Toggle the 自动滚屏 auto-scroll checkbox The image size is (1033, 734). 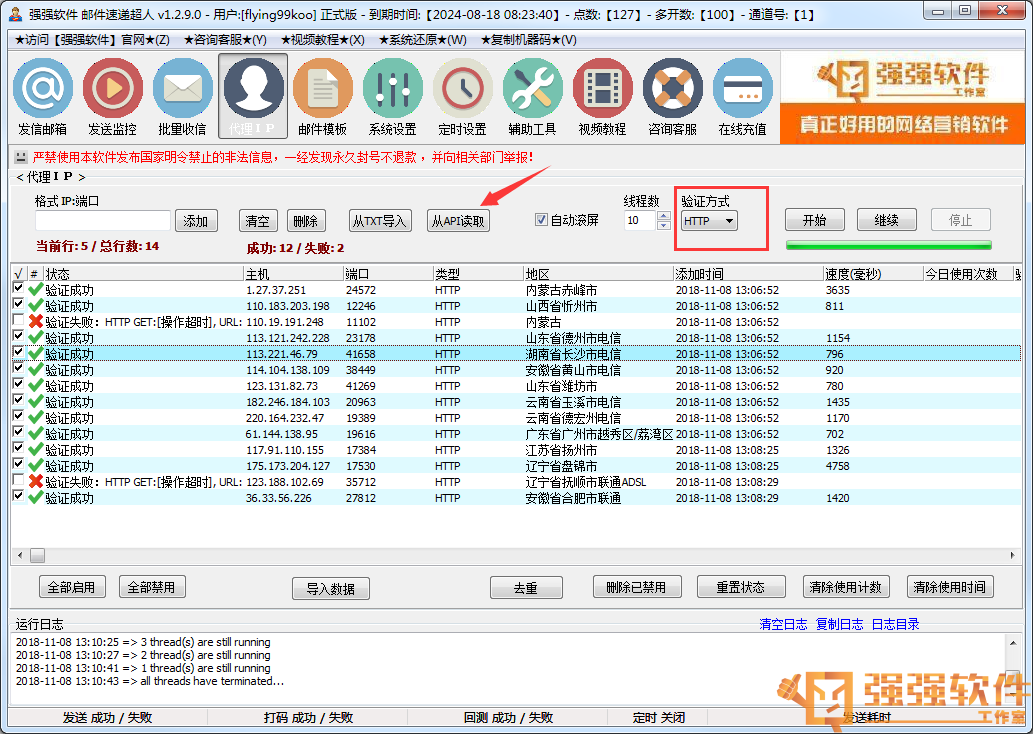coord(542,220)
